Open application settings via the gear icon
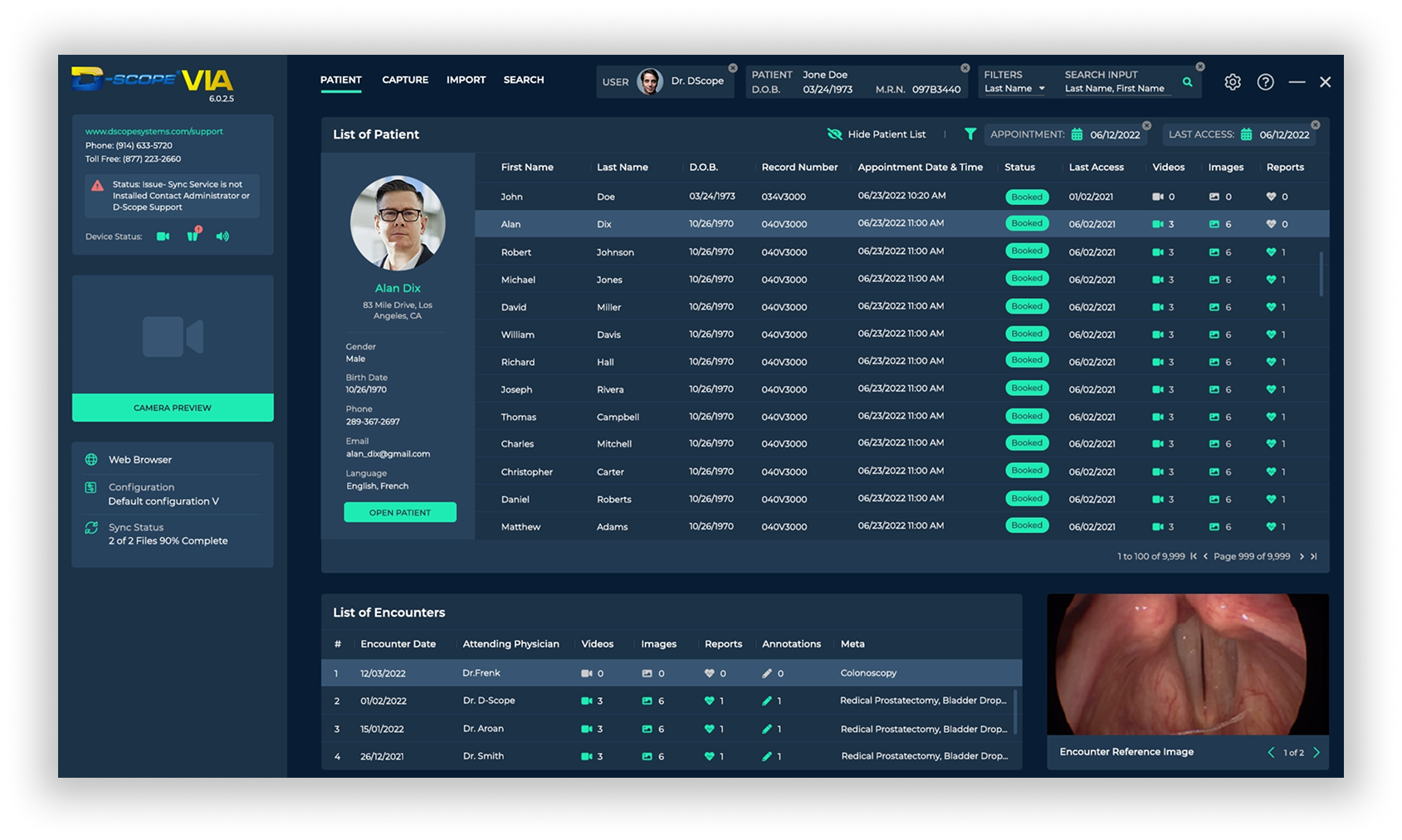The image size is (1402, 840). [x=1232, y=81]
